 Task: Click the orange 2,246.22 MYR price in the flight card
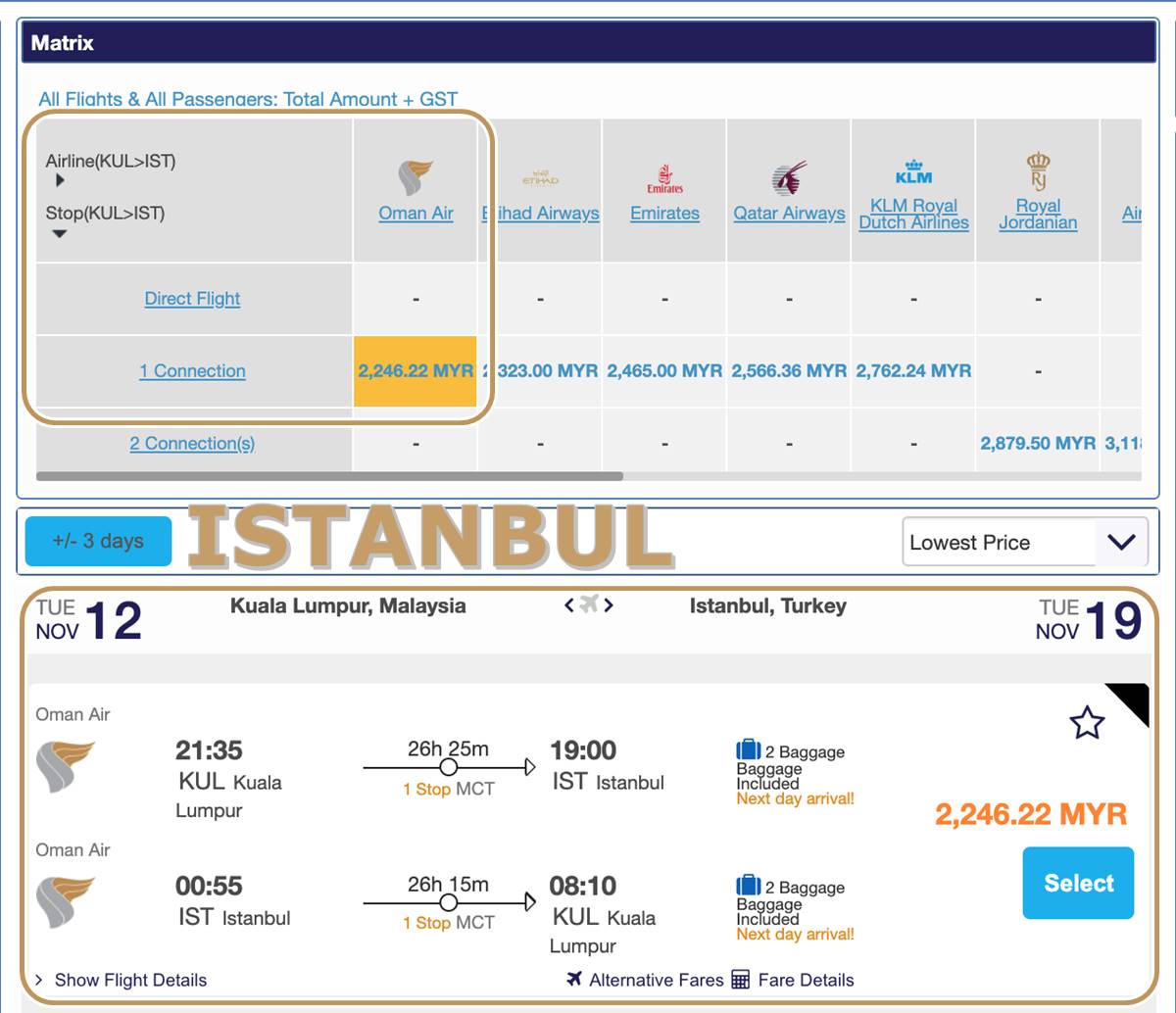[1031, 814]
